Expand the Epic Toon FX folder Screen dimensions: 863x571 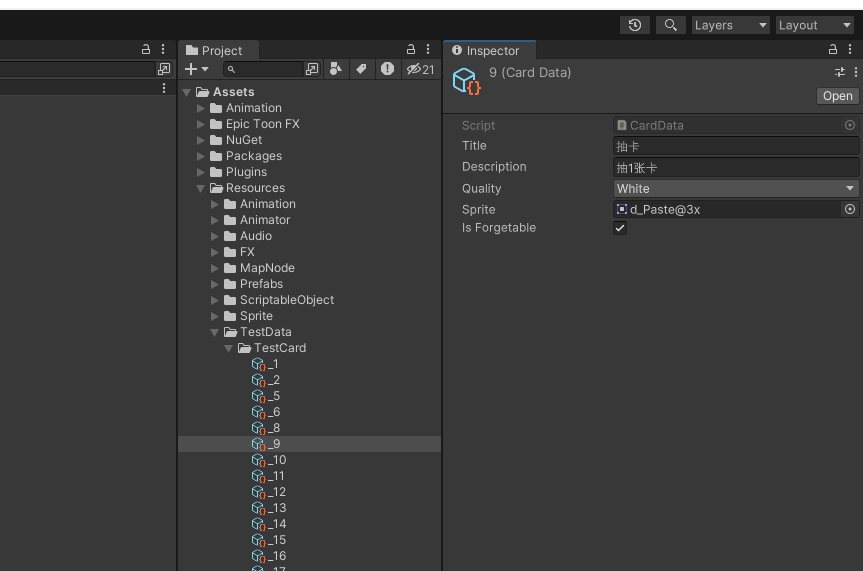point(201,124)
